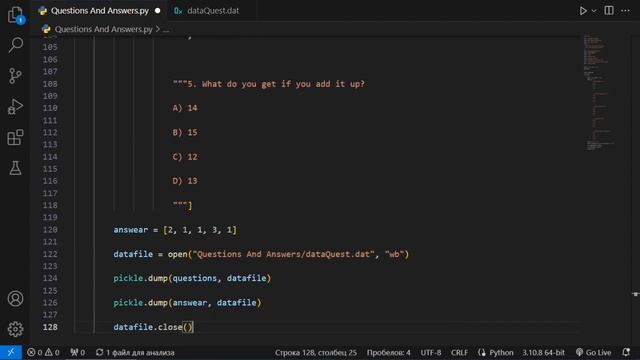This screenshot has height=360, width=640.
Task: Click 'datafile.close()' line
Action: coord(153,327)
